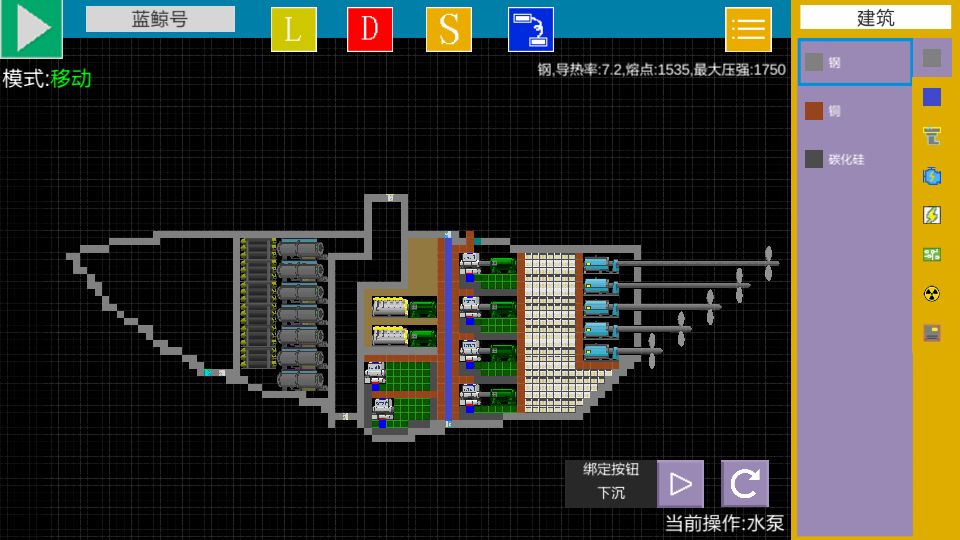Image resolution: width=960 pixels, height=540 pixels.
Task: Open the gray console machine category
Action: click(932, 333)
